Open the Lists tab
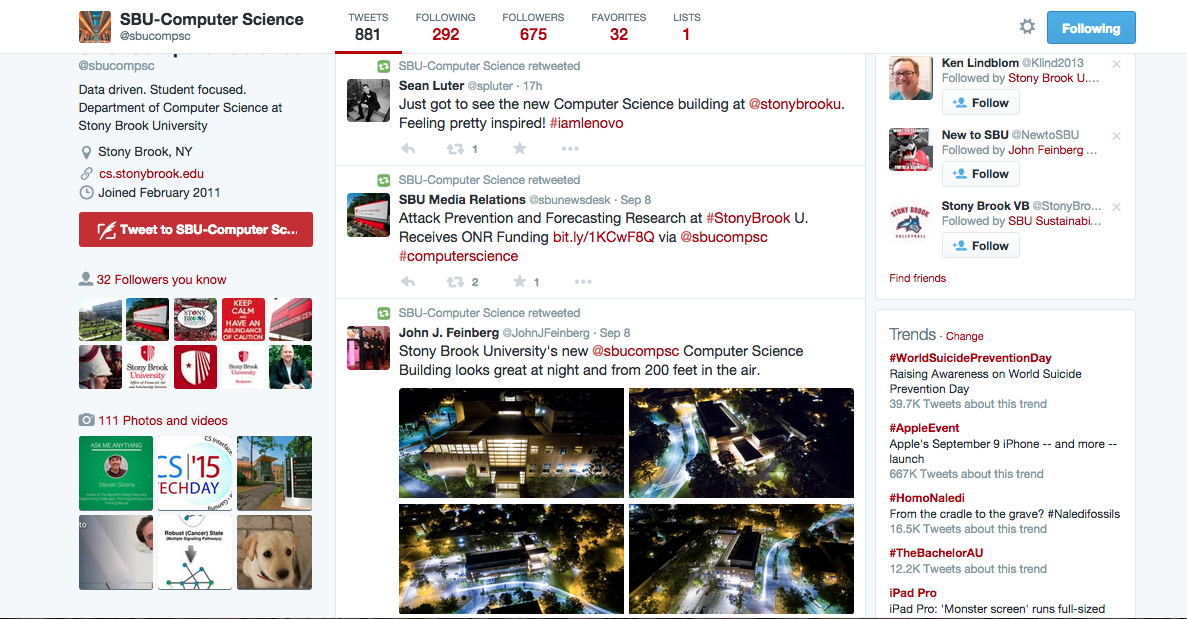 coord(686,27)
